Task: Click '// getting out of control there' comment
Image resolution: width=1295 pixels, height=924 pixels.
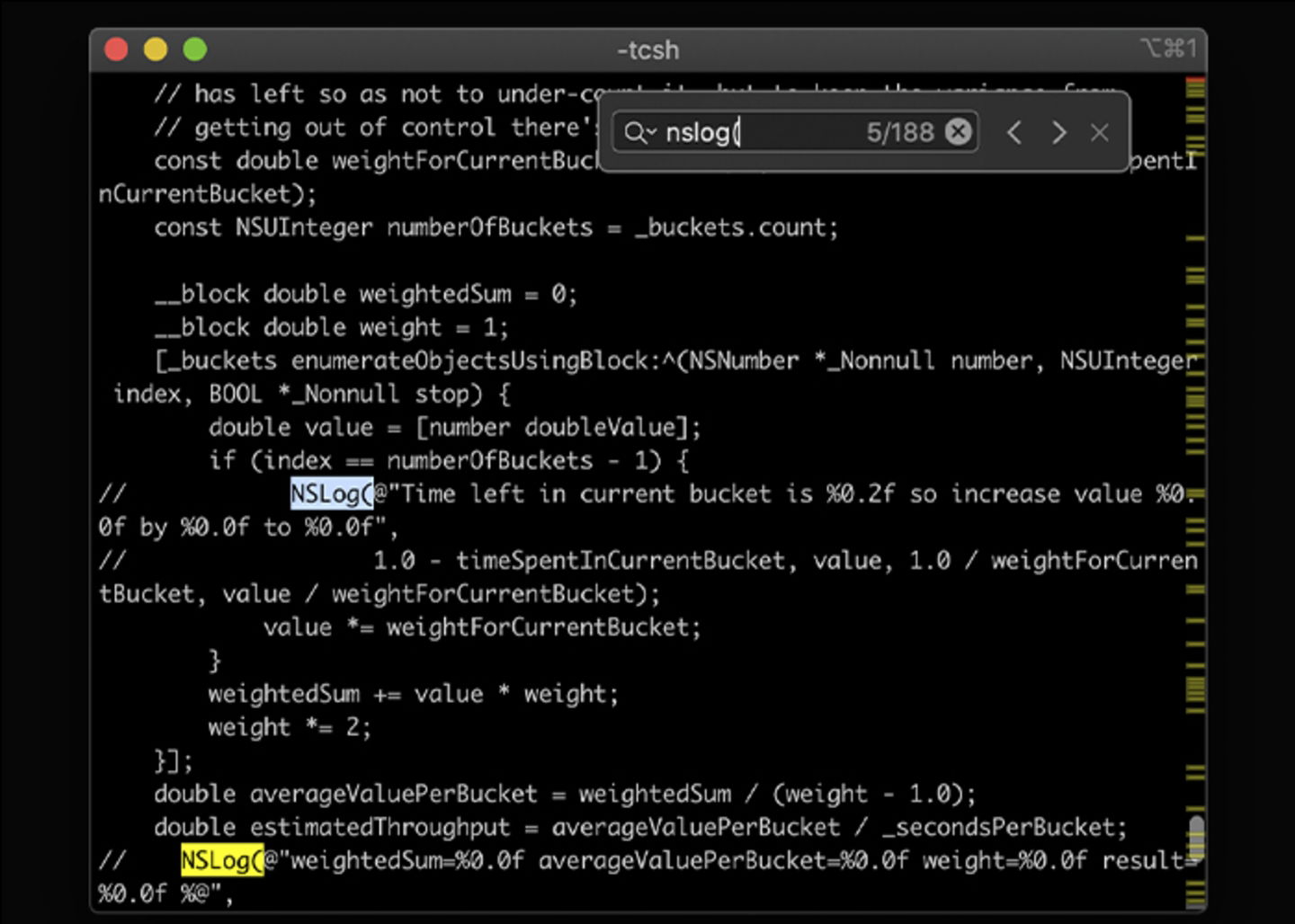Action: [x=372, y=128]
